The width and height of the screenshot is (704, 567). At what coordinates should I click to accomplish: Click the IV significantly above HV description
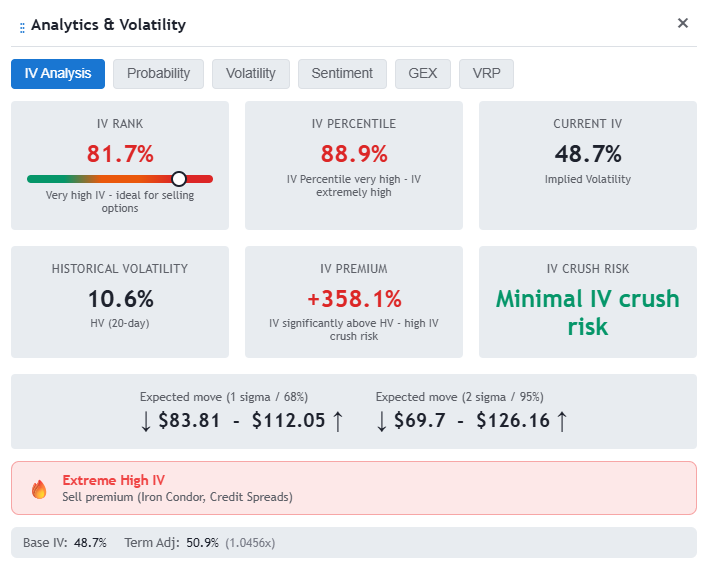[354, 330]
